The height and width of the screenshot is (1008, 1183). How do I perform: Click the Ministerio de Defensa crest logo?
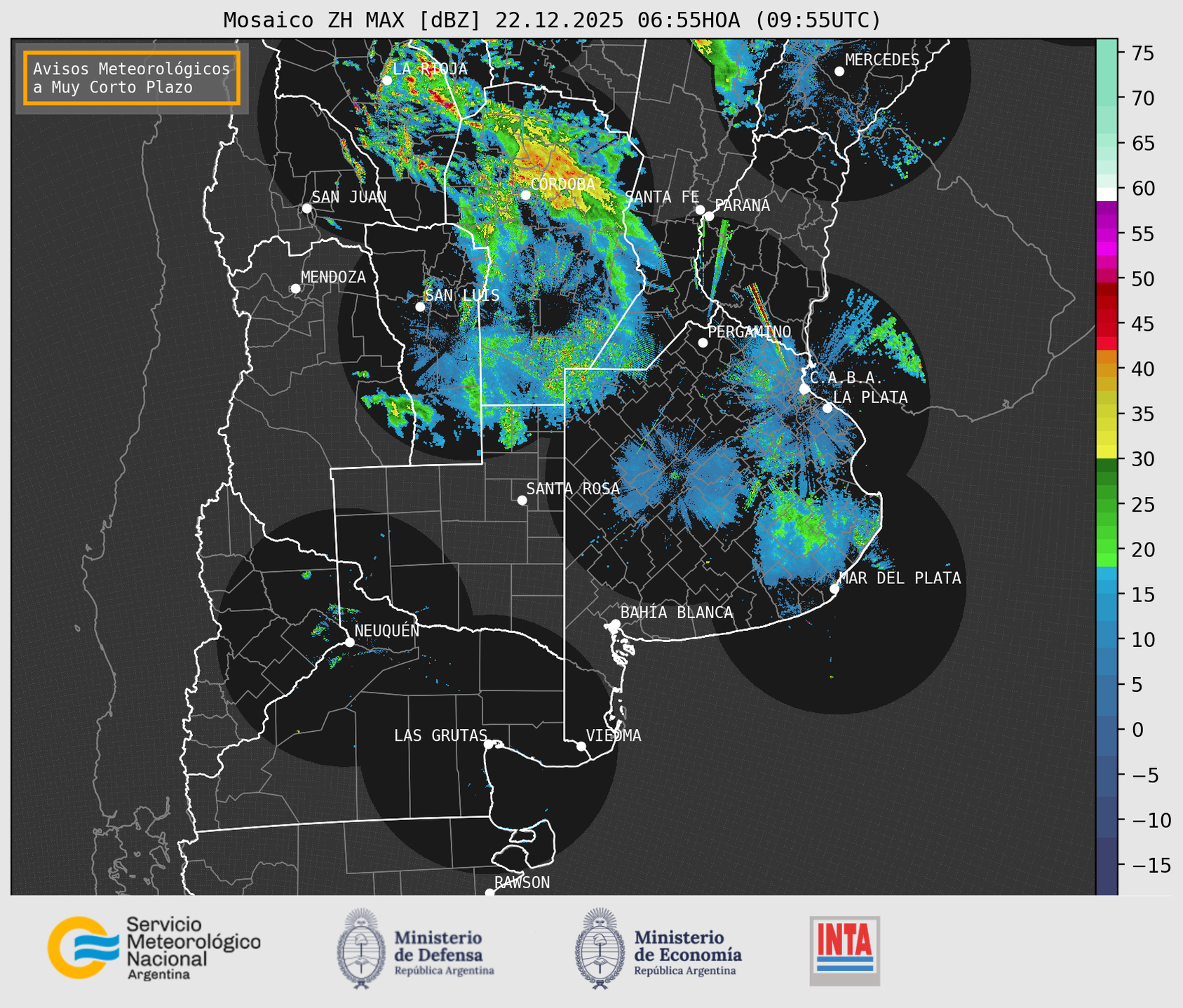click(361, 948)
